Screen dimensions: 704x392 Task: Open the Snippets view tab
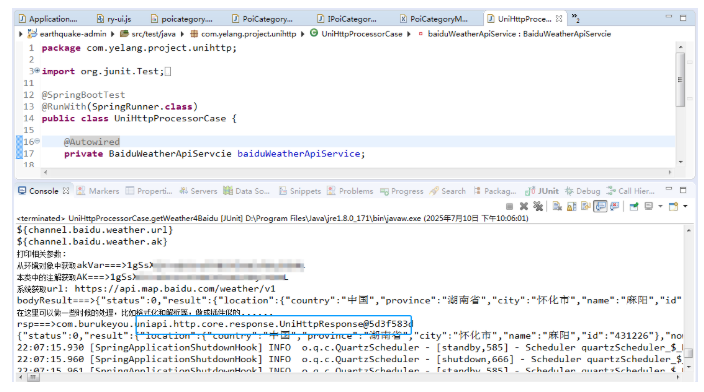tap(299, 191)
